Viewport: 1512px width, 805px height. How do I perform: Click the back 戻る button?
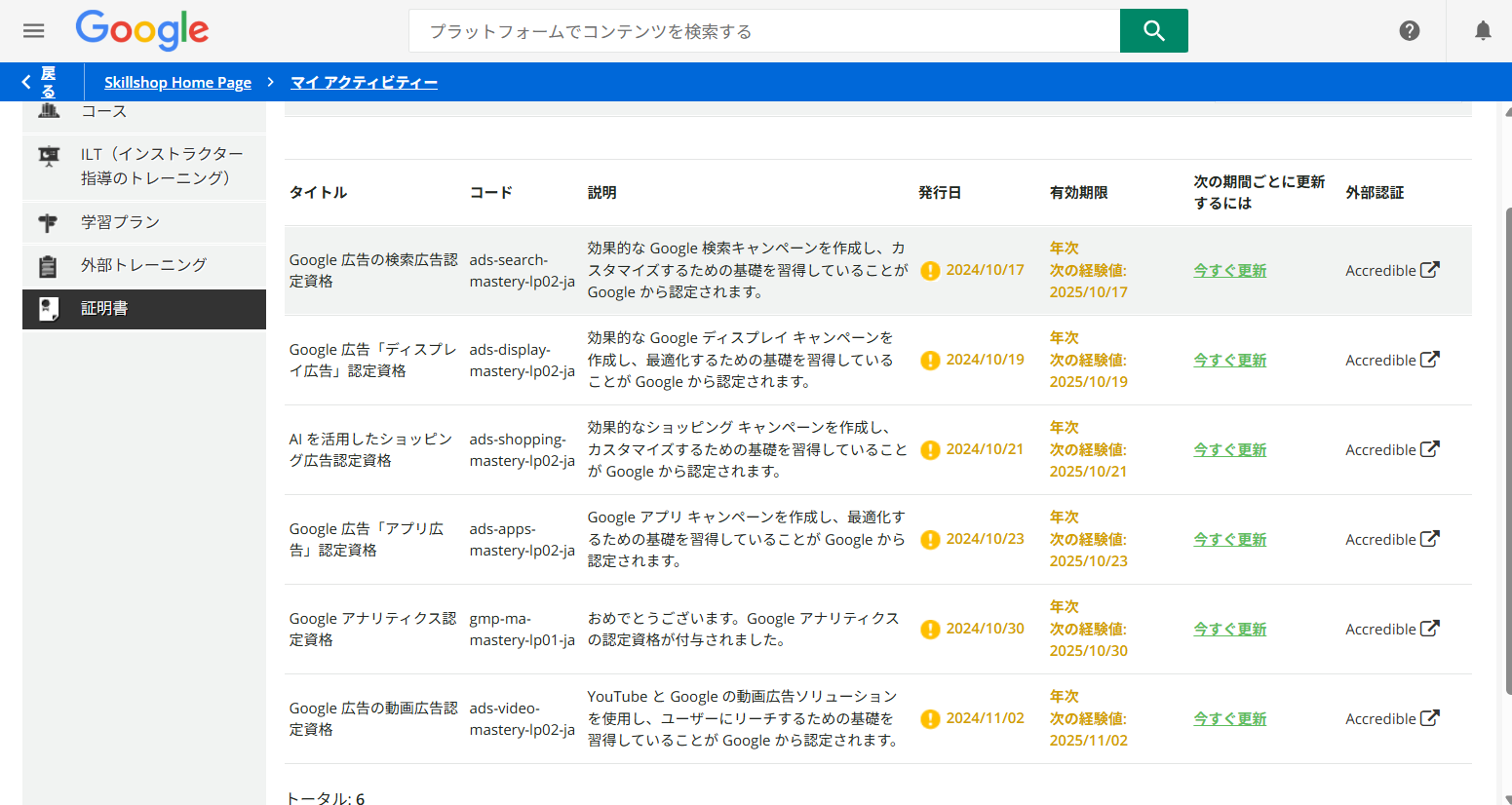pyautogui.click(x=41, y=82)
